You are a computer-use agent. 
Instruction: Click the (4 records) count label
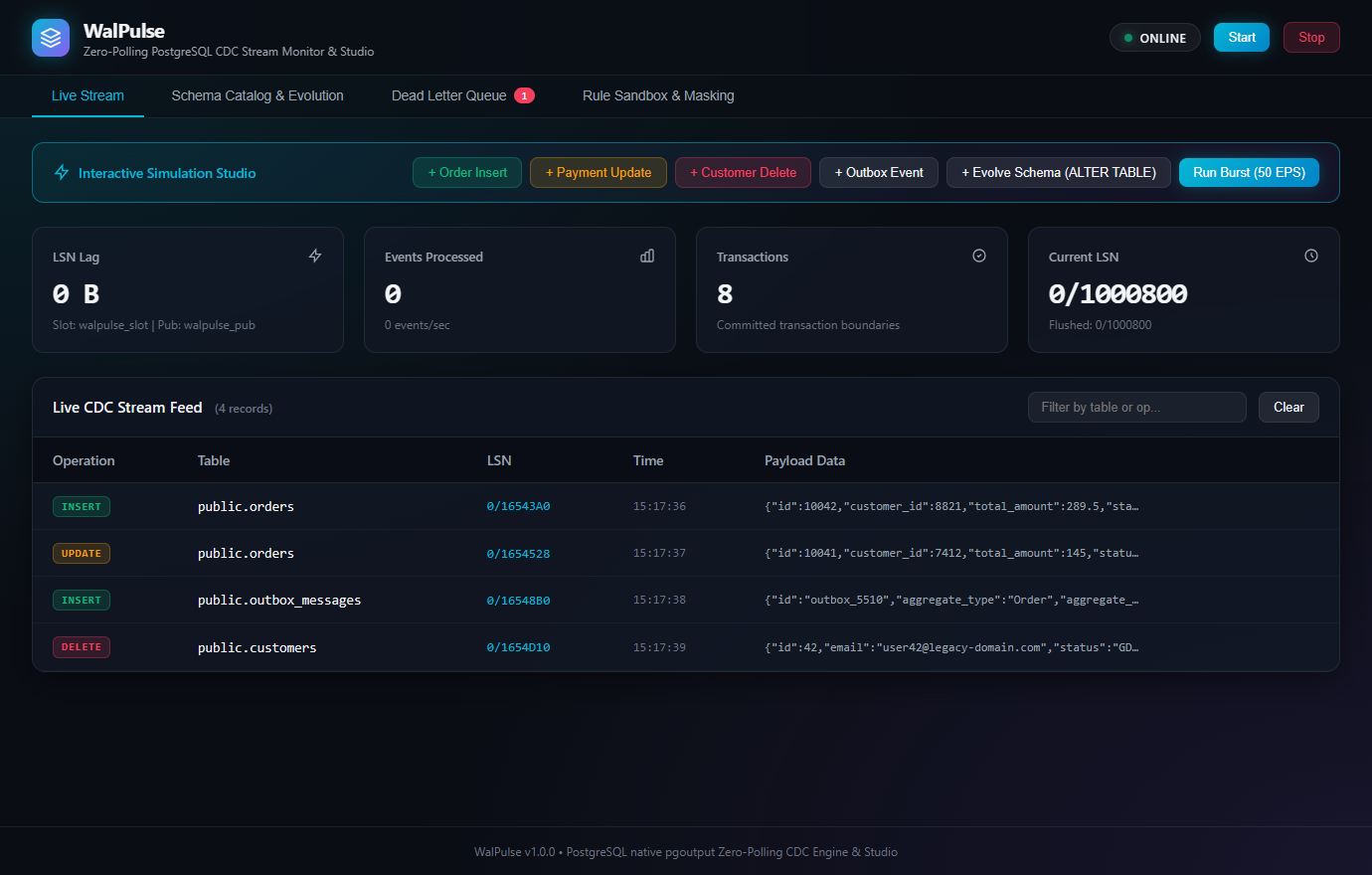[x=244, y=409]
